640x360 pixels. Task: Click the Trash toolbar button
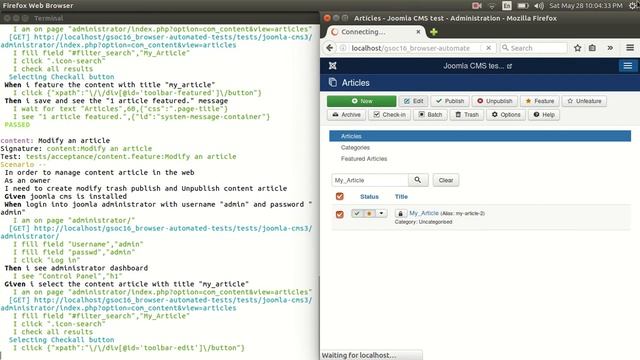pos(467,115)
